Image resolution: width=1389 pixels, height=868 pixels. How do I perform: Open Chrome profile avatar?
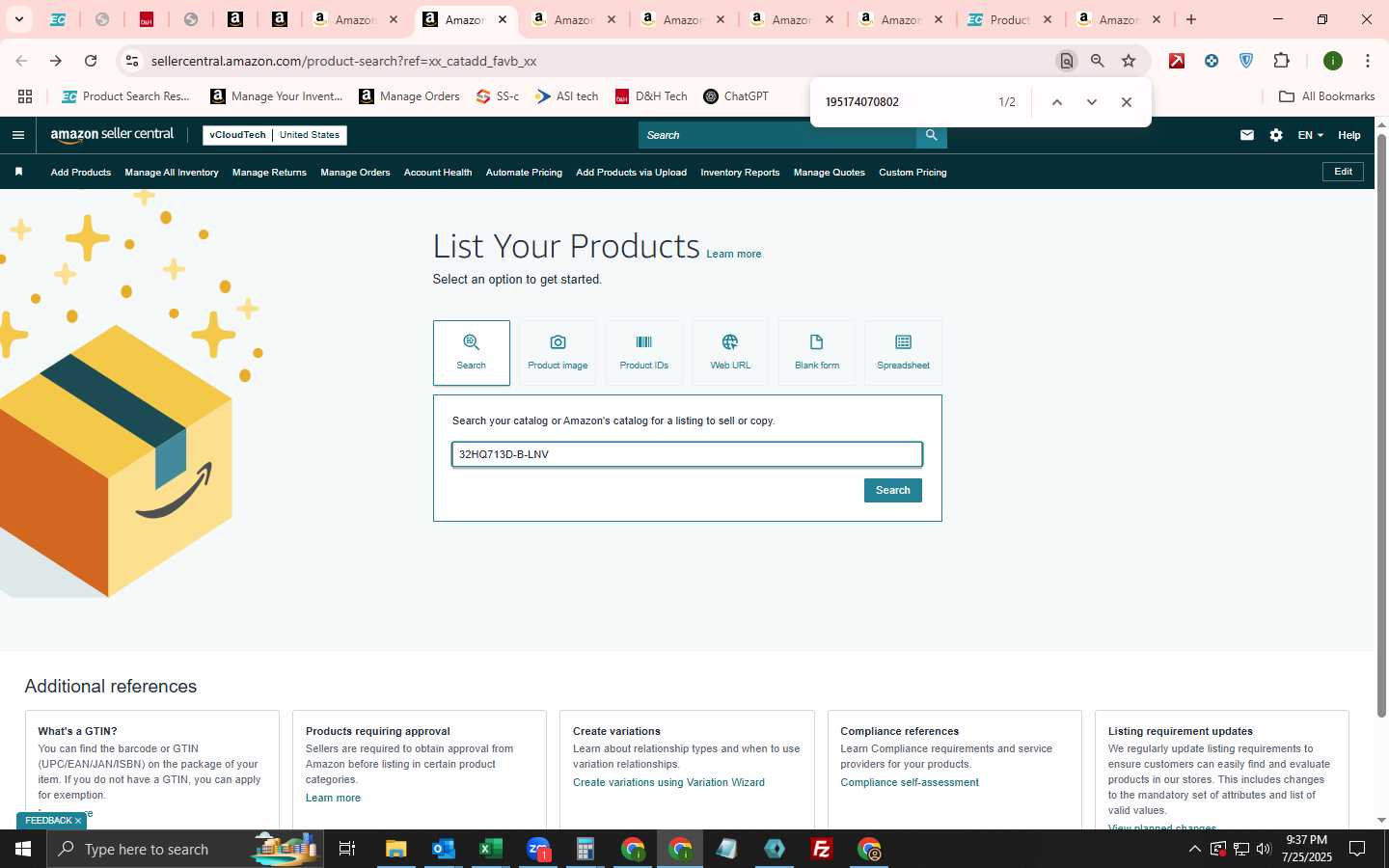[x=1333, y=61]
